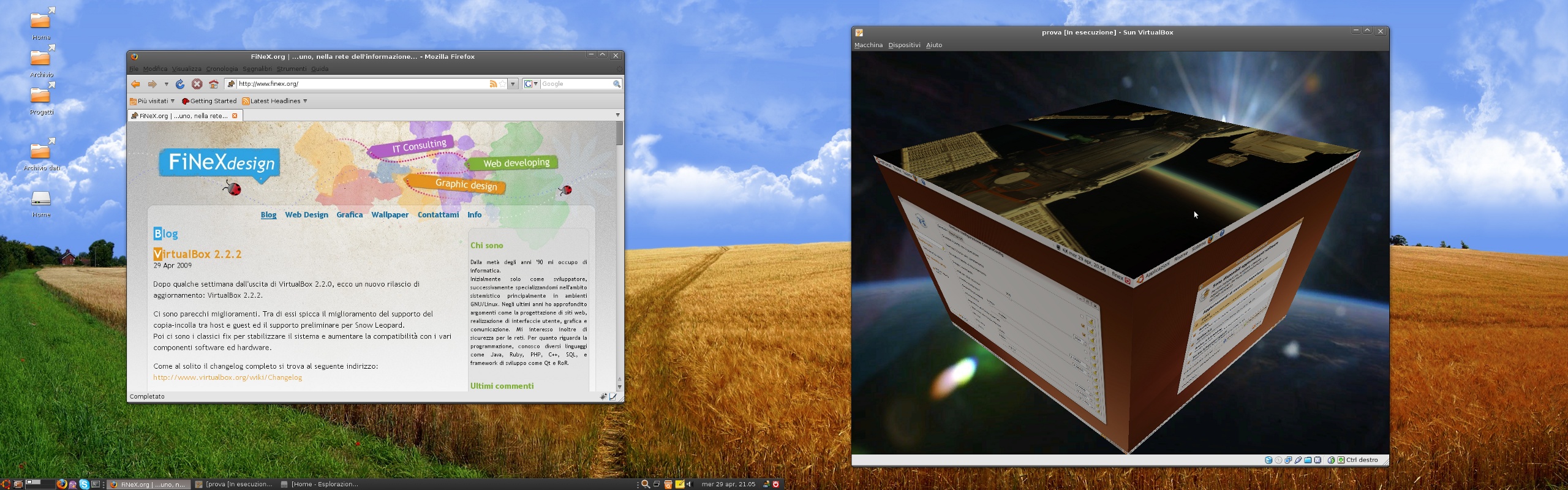1568x490 pixels.
Task: Click the red power button in panel
Action: [775, 484]
